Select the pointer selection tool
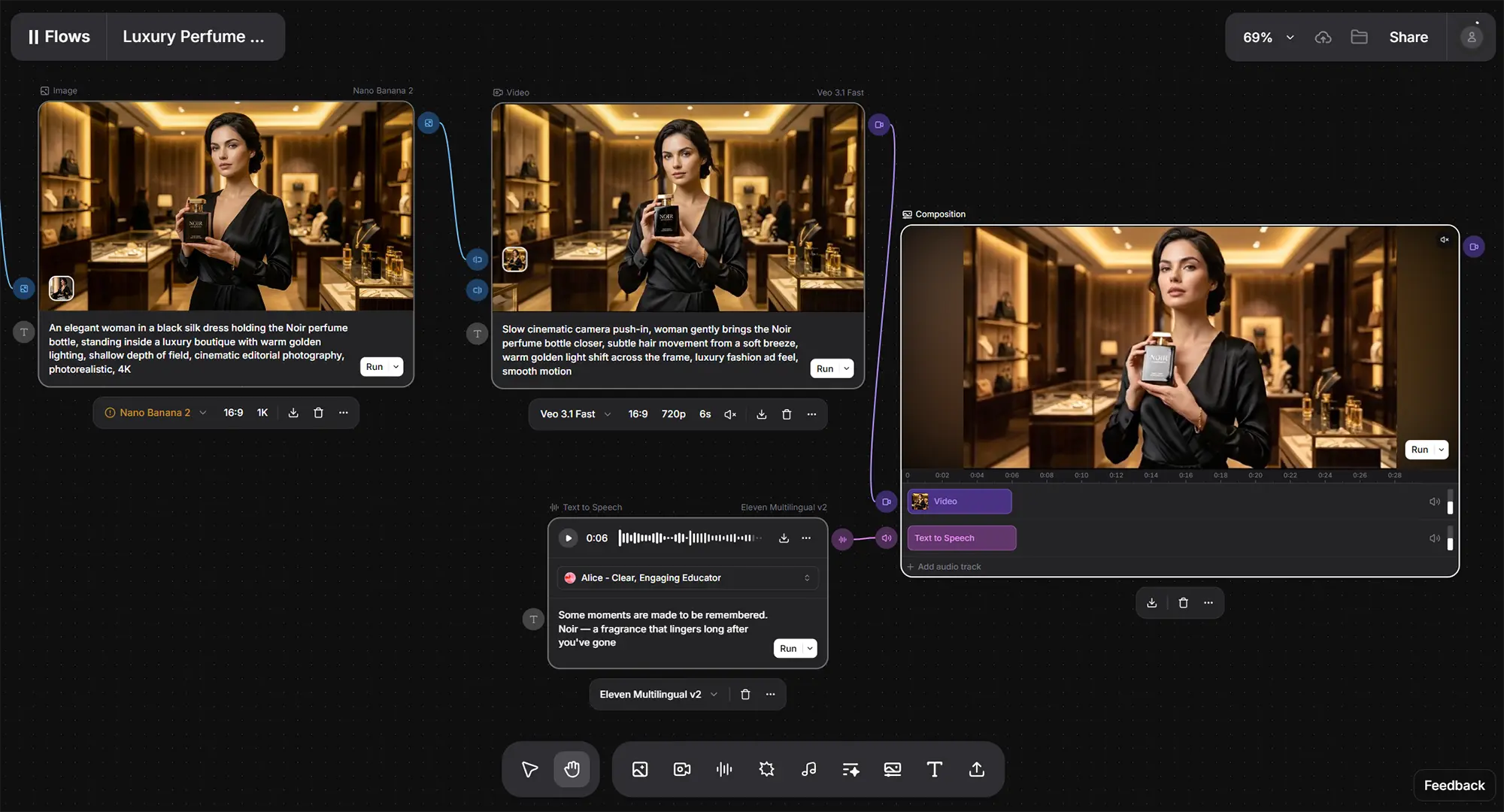 (529, 769)
